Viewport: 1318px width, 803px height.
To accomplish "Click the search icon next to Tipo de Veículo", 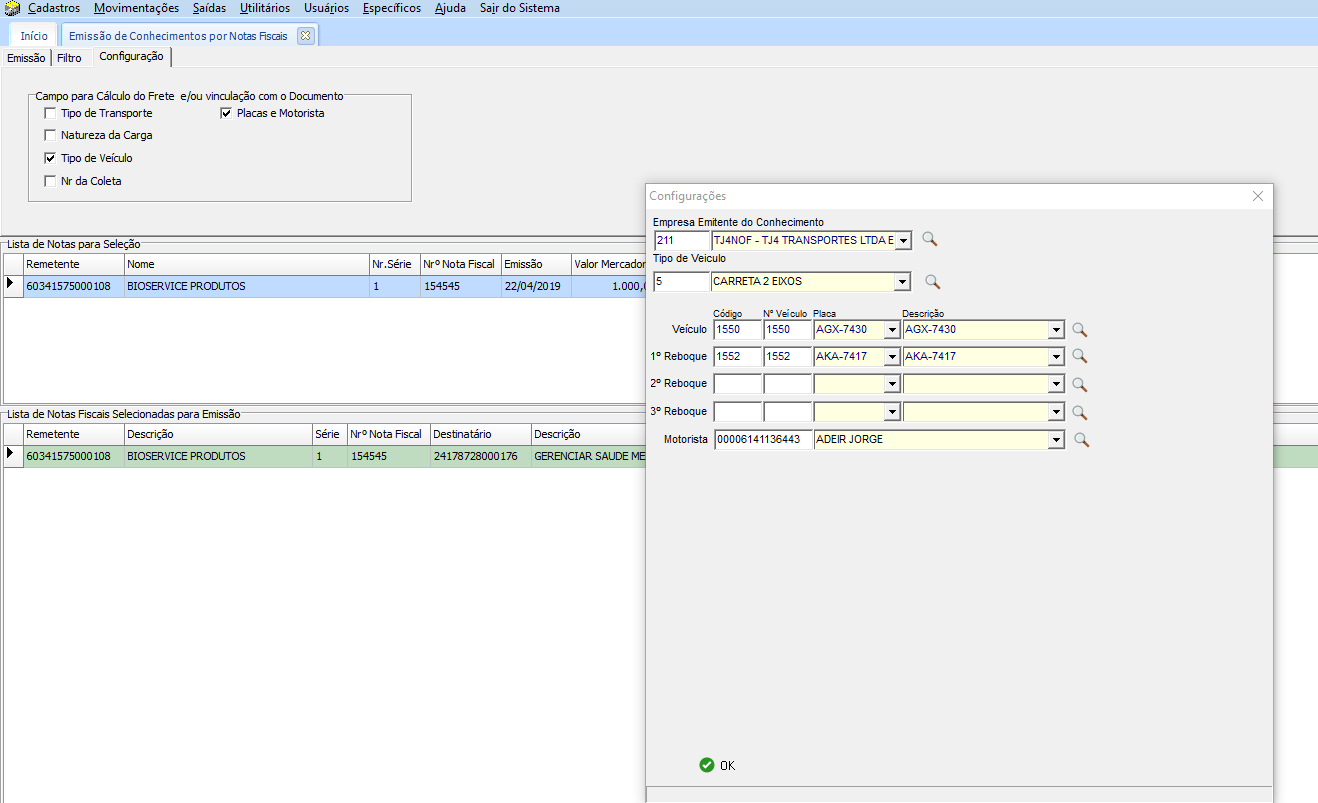I will click(x=932, y=282).
